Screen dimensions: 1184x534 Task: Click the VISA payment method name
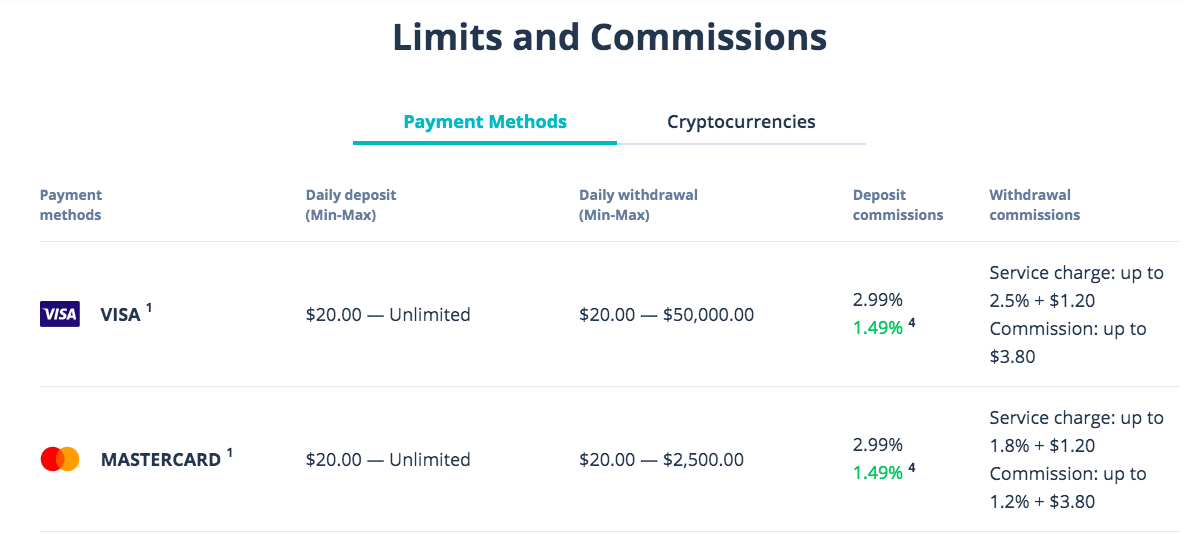point(121,315)
